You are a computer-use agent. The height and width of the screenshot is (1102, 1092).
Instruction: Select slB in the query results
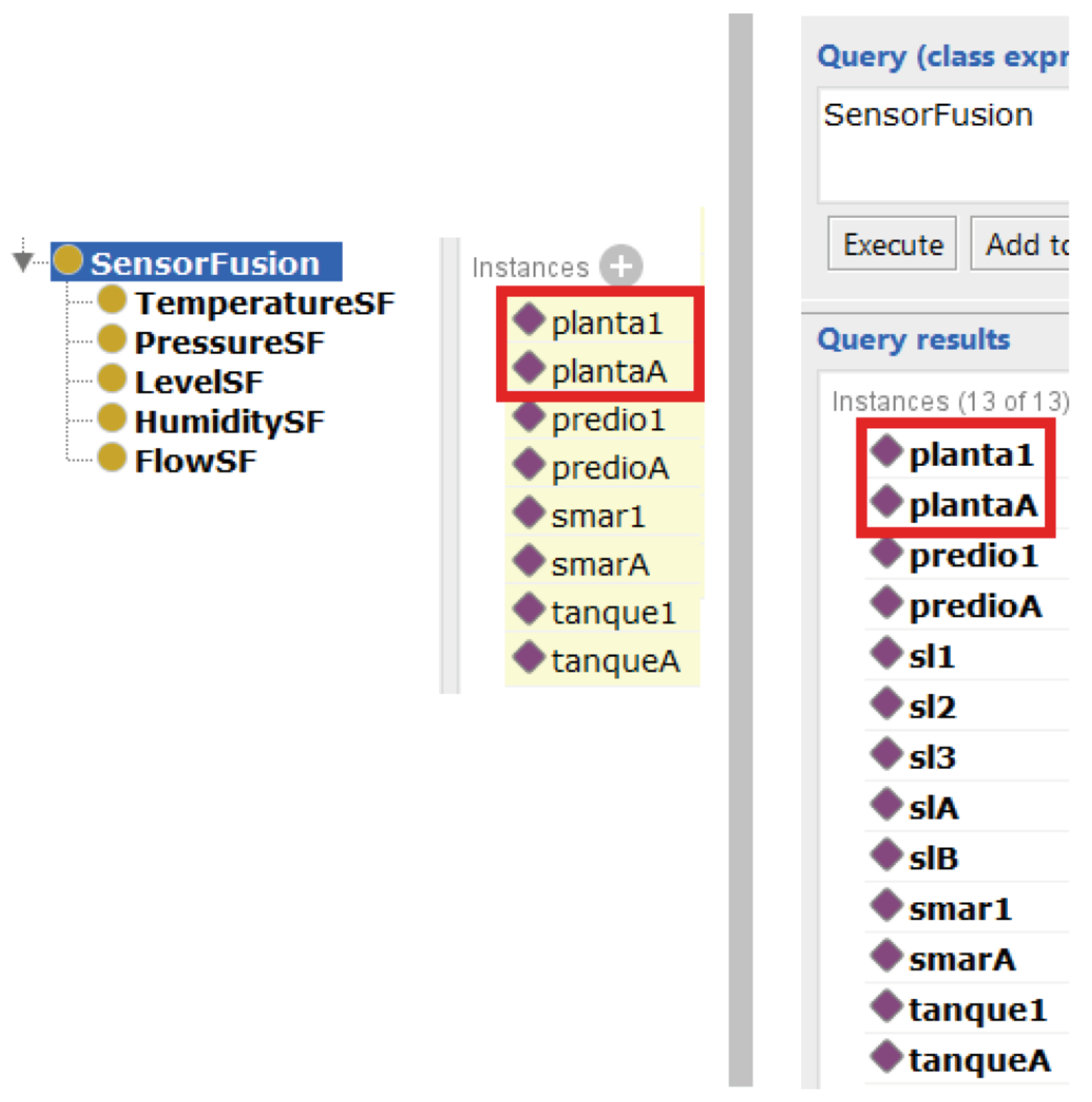(x=933, y=859)
